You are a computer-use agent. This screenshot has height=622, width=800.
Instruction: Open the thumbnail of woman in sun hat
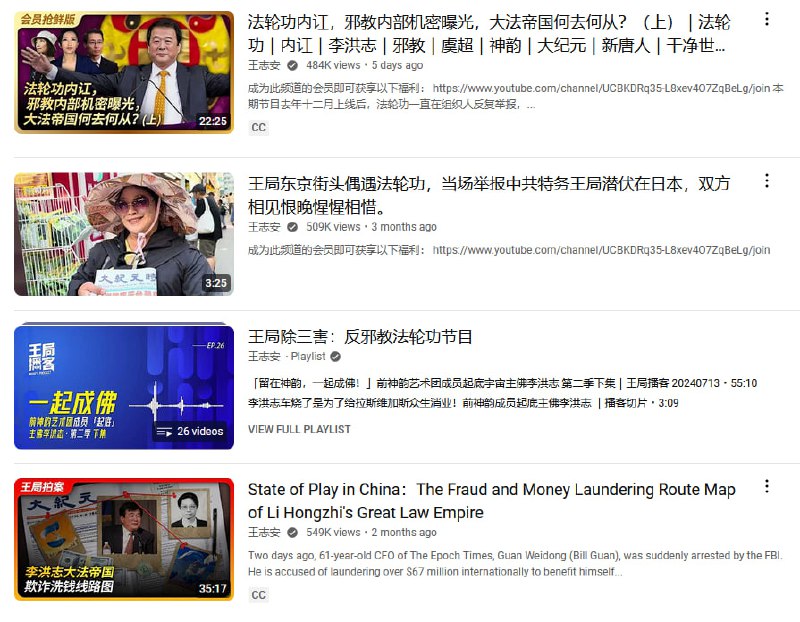123,234
